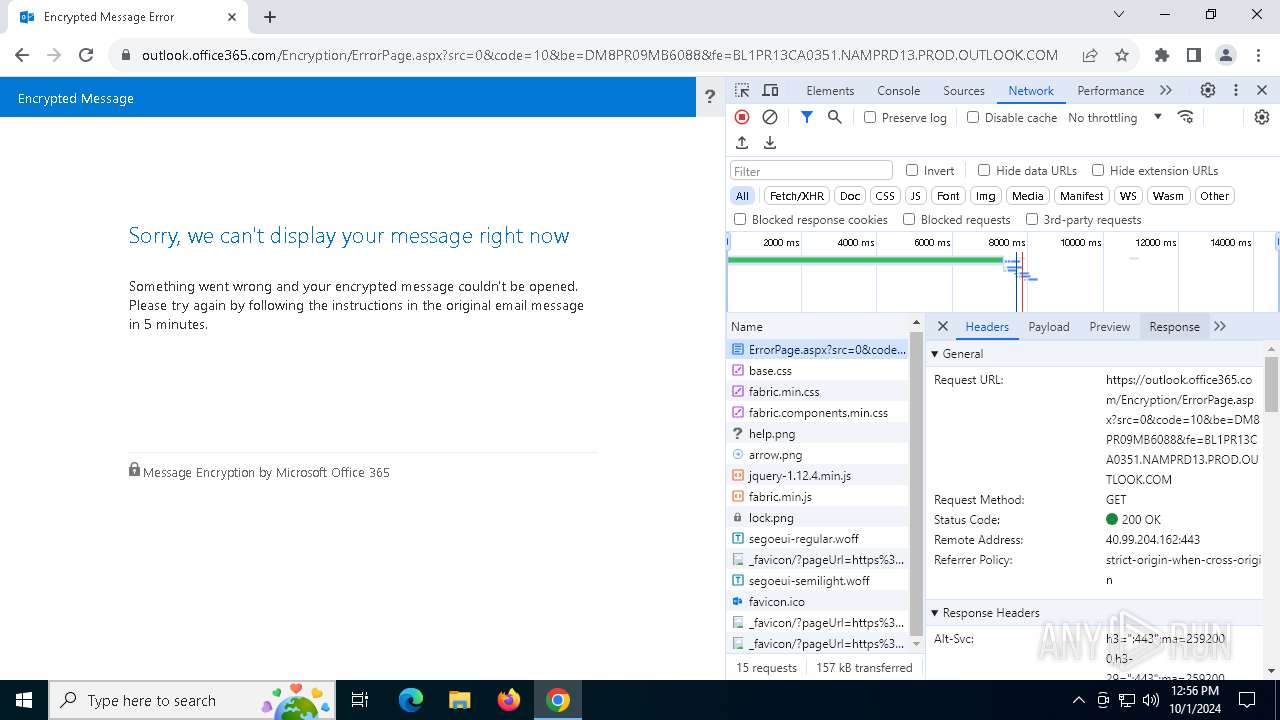
Task: Filter requests by Manifest
Action: tap(1081, 196)
